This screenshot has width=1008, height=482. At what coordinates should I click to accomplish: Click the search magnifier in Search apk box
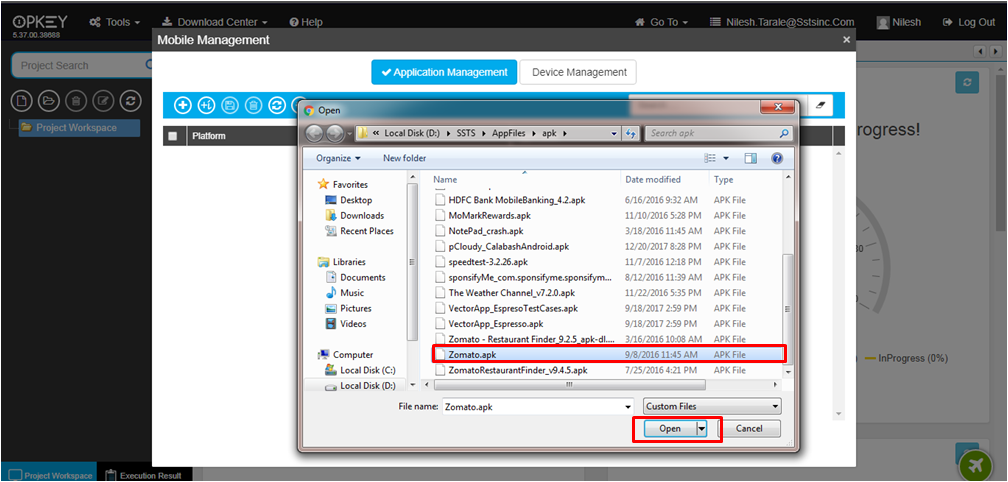tap(784, 134)
